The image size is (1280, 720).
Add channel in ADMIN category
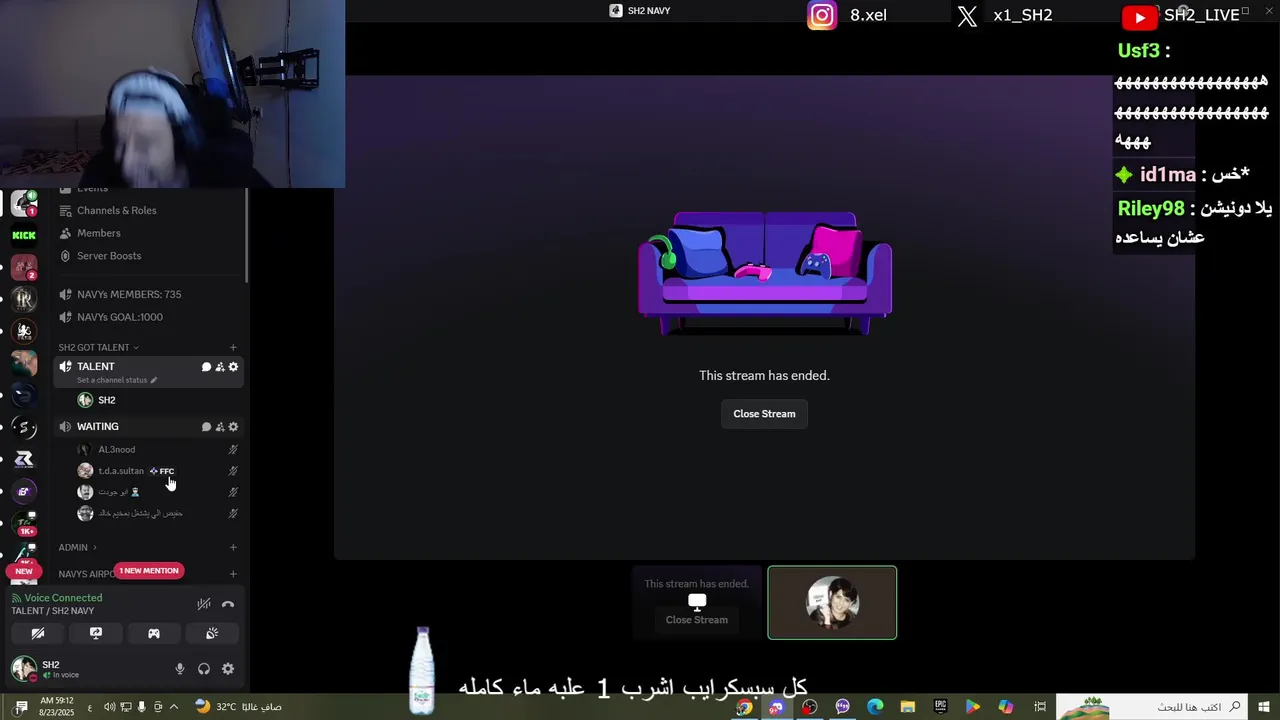[233, 547]
